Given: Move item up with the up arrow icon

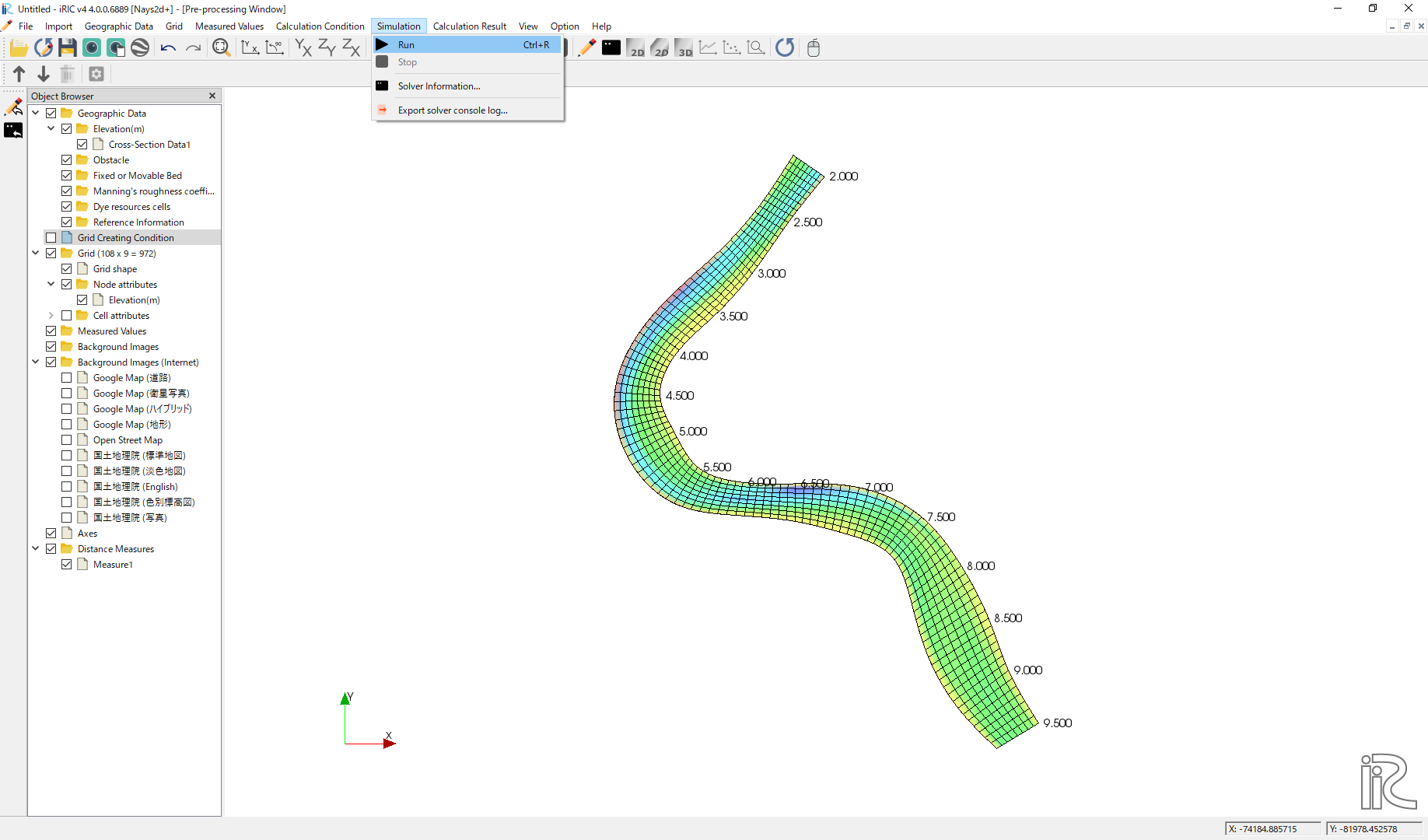Looking at the screenshot, I should pos(19,74).
